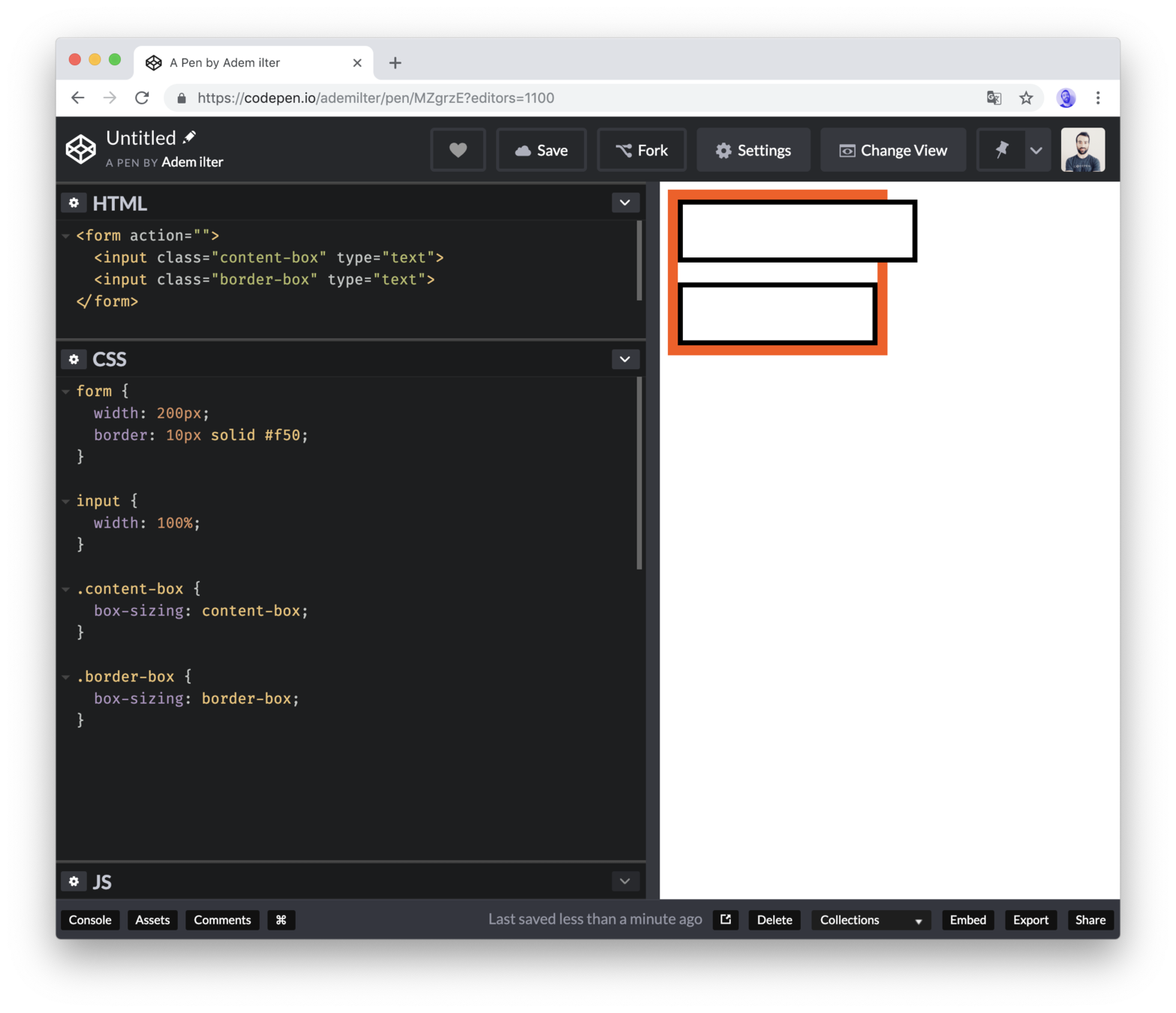Expand HTML editor dropdown chevron
The height and width of the screenshot is (1013, 1176).
tap(625, 203)
